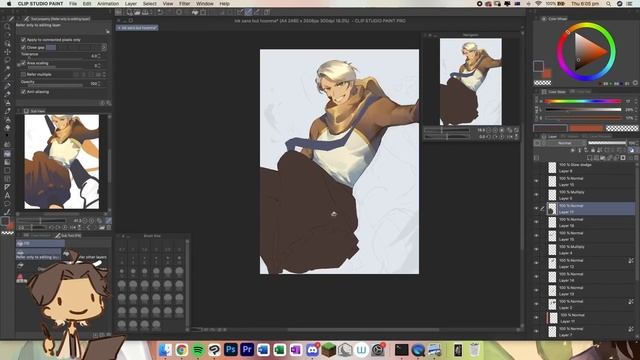Click the hue H value stepper
This screenshot has width=640, height=360.
[x=636, y=101]
